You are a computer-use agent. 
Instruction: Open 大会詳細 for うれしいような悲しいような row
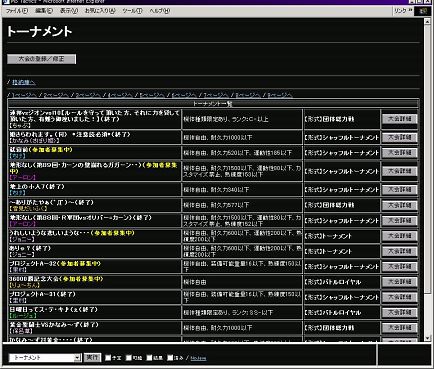tap(400, 236)
